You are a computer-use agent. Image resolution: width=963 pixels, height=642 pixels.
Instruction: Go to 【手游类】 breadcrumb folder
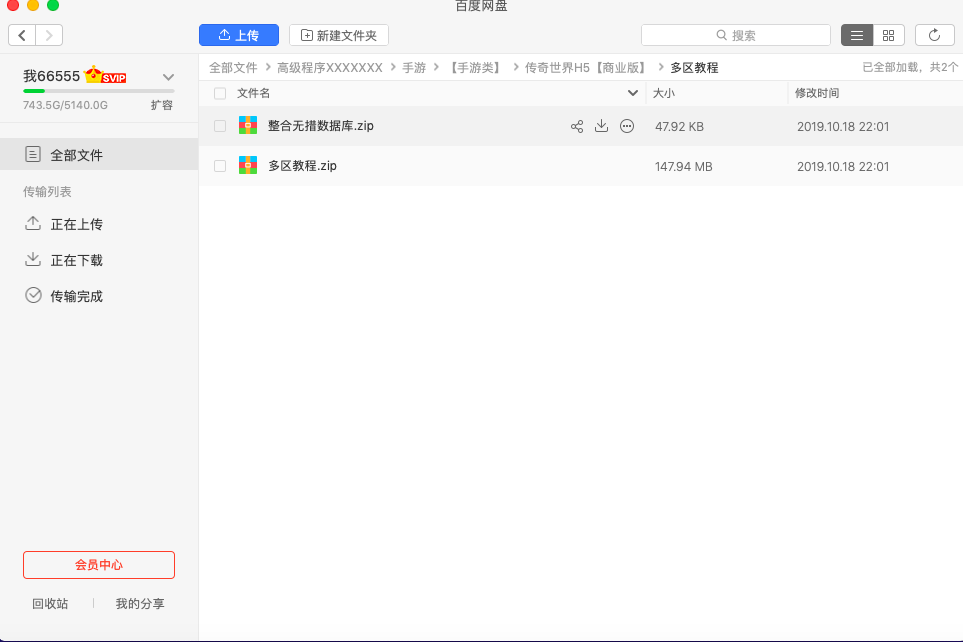point(475,68)
